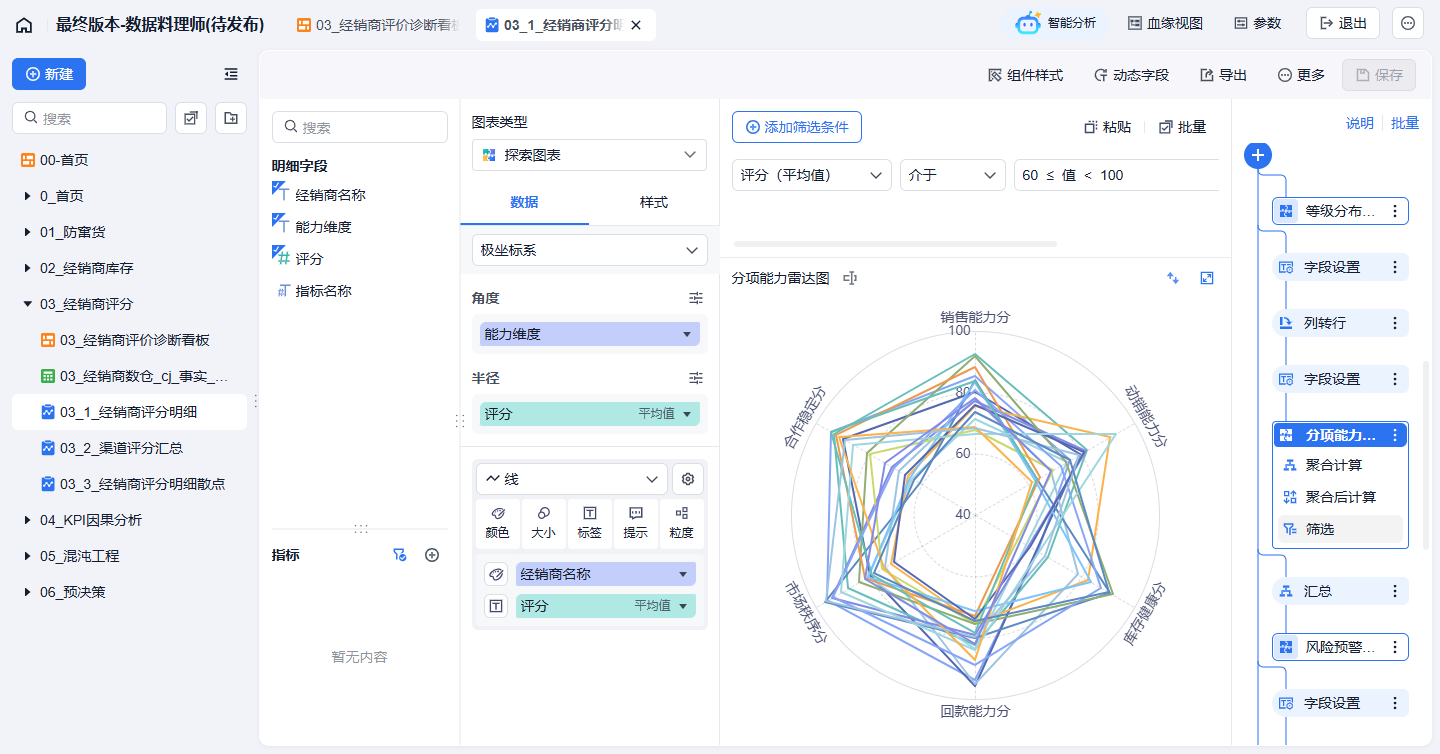Open the 颜色 mark property
Screen dimensions: 1440x754
pos(498,523)
